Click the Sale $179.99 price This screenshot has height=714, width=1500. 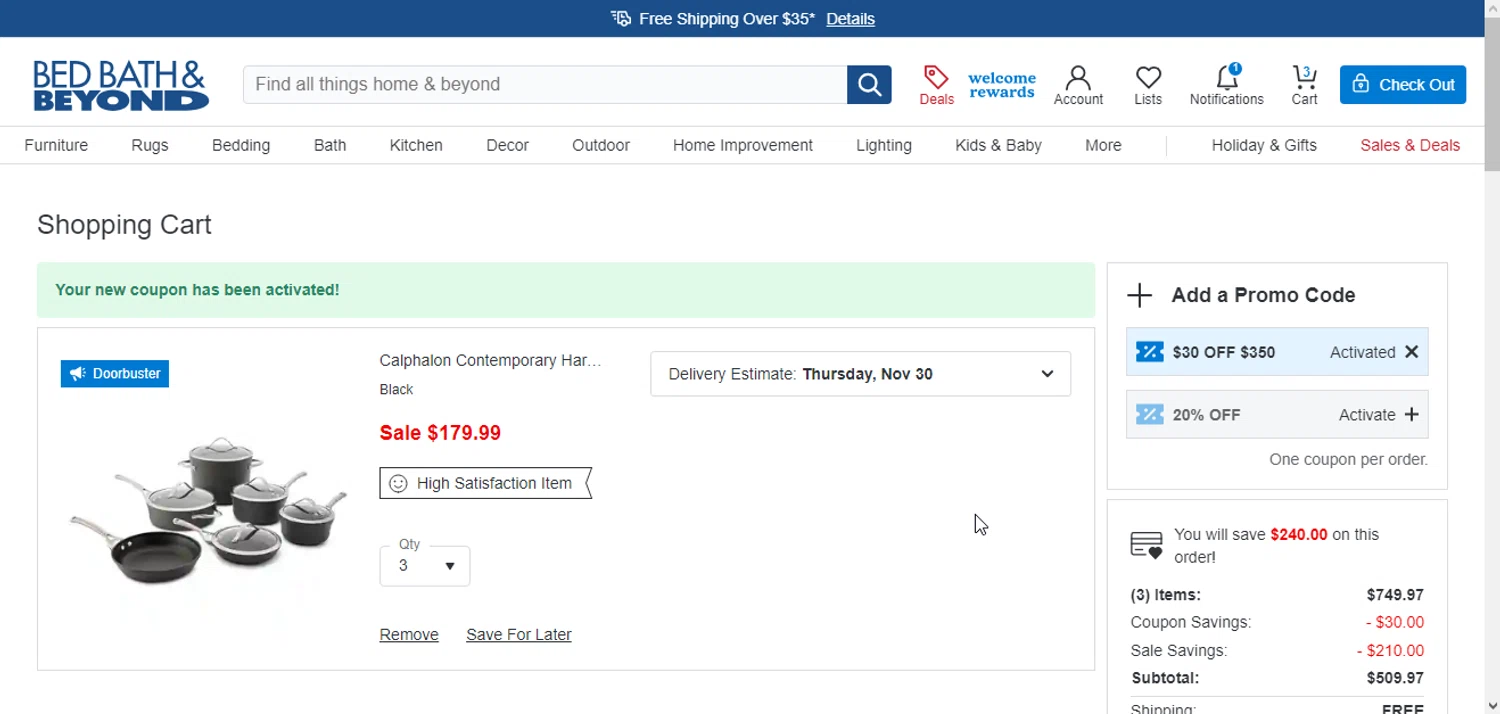pos(440,433)
